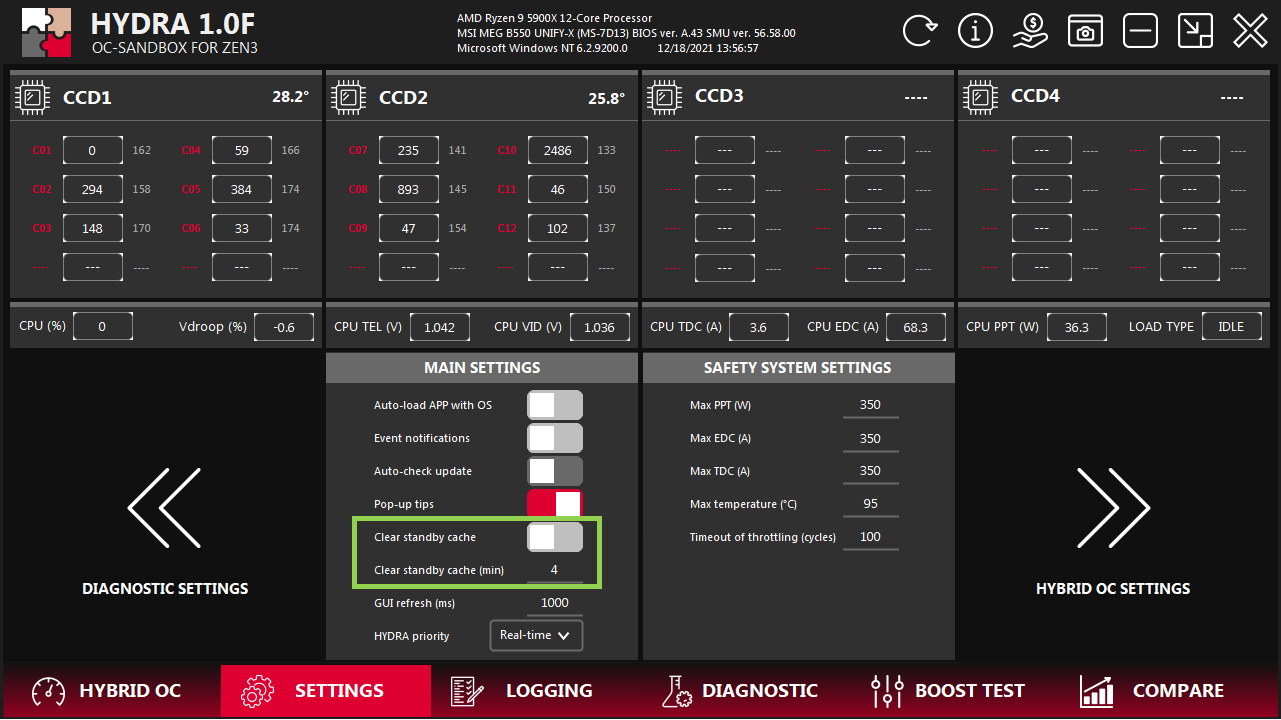1281x720 pixels.
Task: Click the C05 core value box
Action: click(241, 190)
